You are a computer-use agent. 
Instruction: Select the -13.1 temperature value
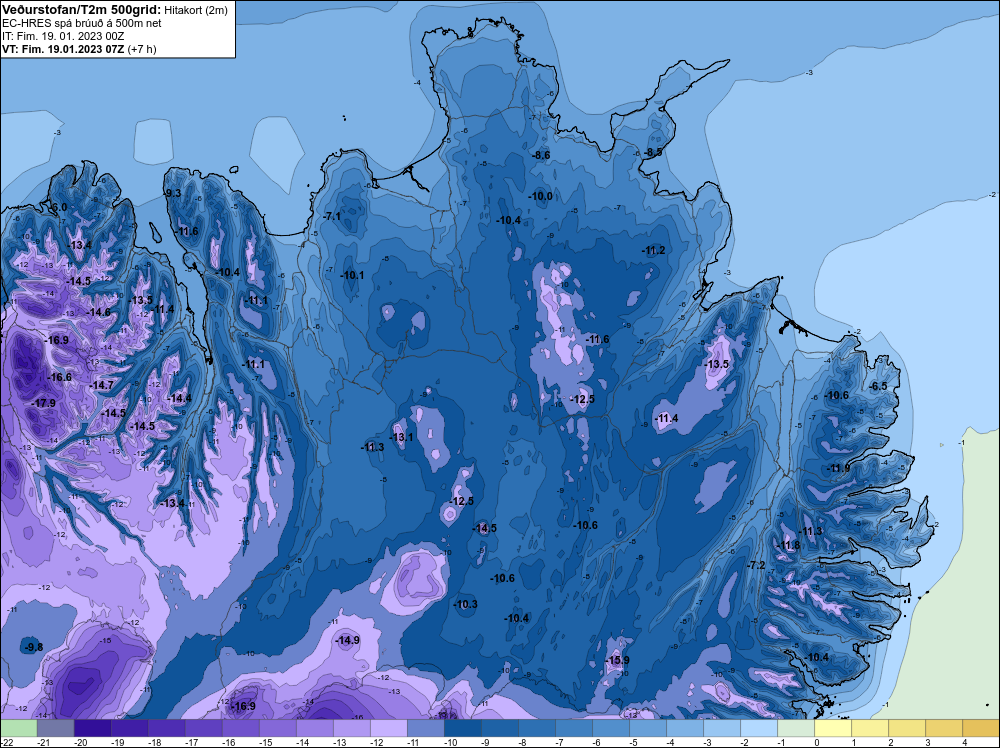402,437
